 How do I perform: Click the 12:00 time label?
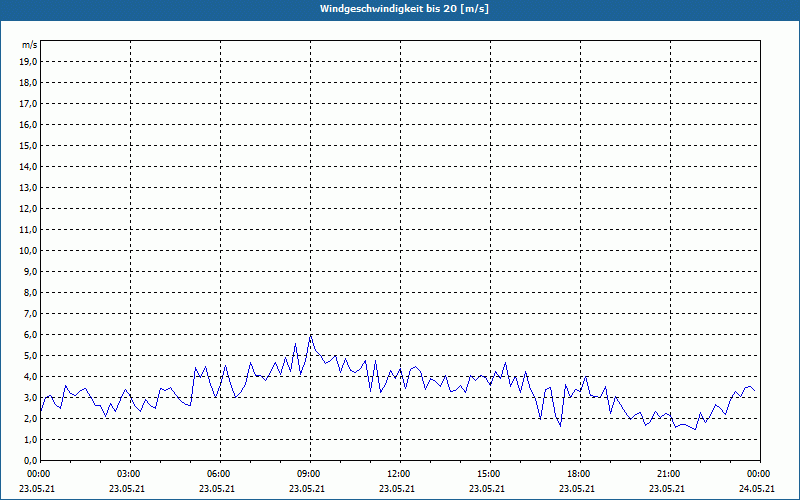[398, 474]
